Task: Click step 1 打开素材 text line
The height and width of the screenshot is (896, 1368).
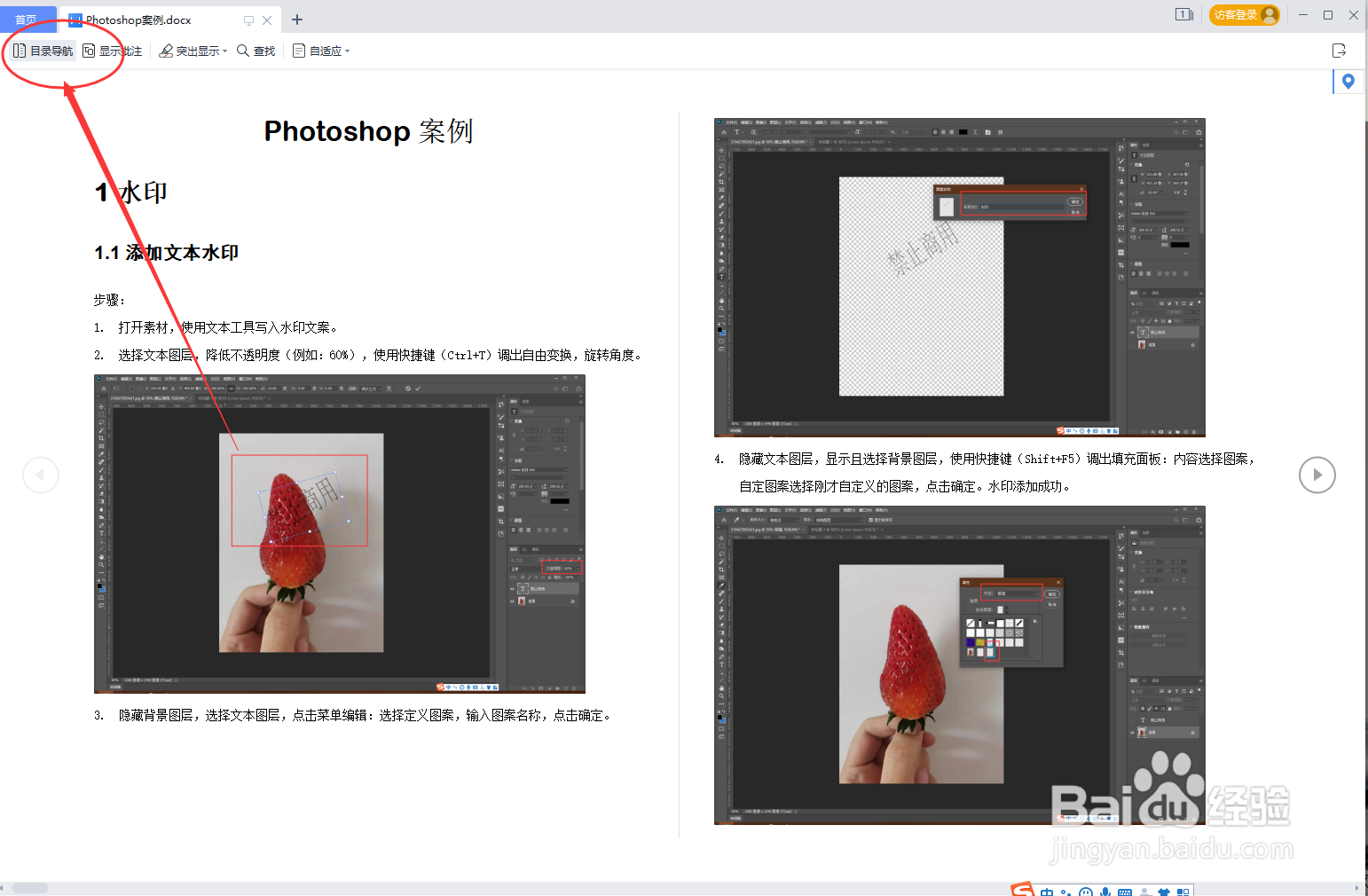Action: click(x=216, y=327)
